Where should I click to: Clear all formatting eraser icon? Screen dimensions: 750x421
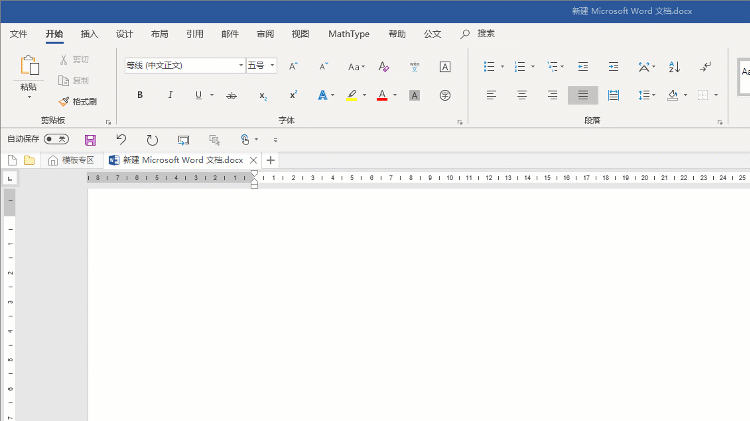[384, 66]
